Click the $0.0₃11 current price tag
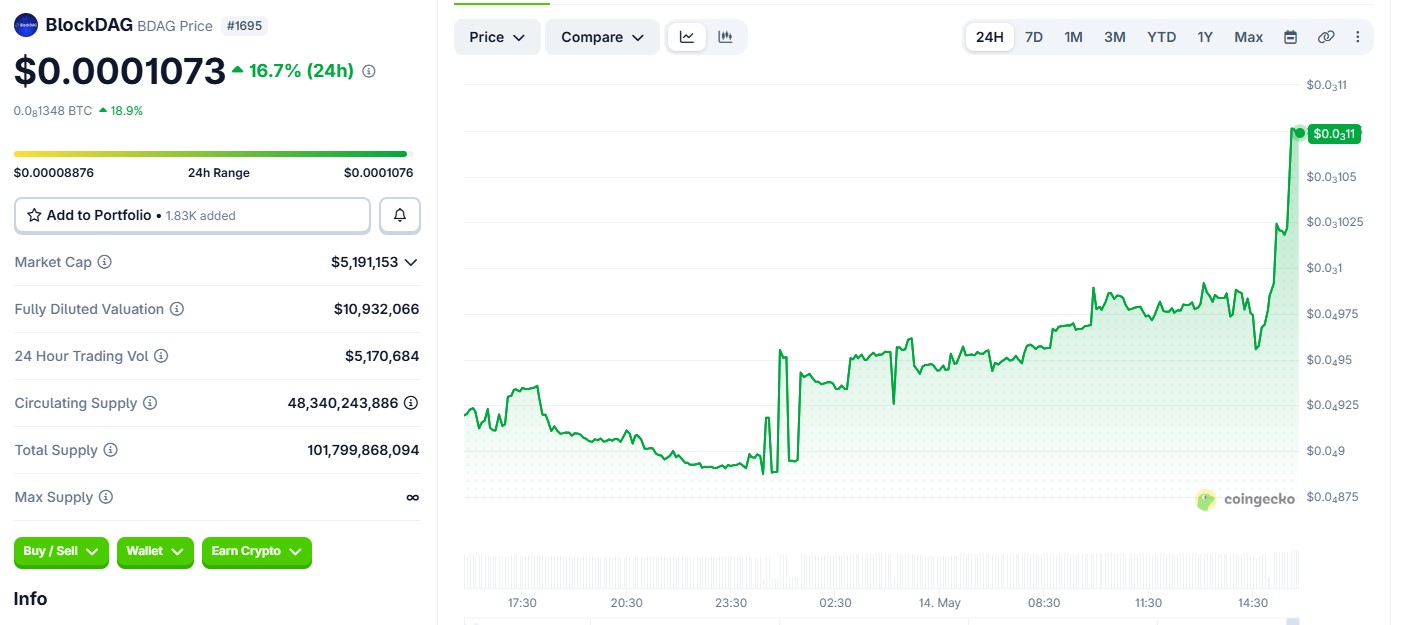This screenshot has height=625, width=1405. tap(1334, 133)
